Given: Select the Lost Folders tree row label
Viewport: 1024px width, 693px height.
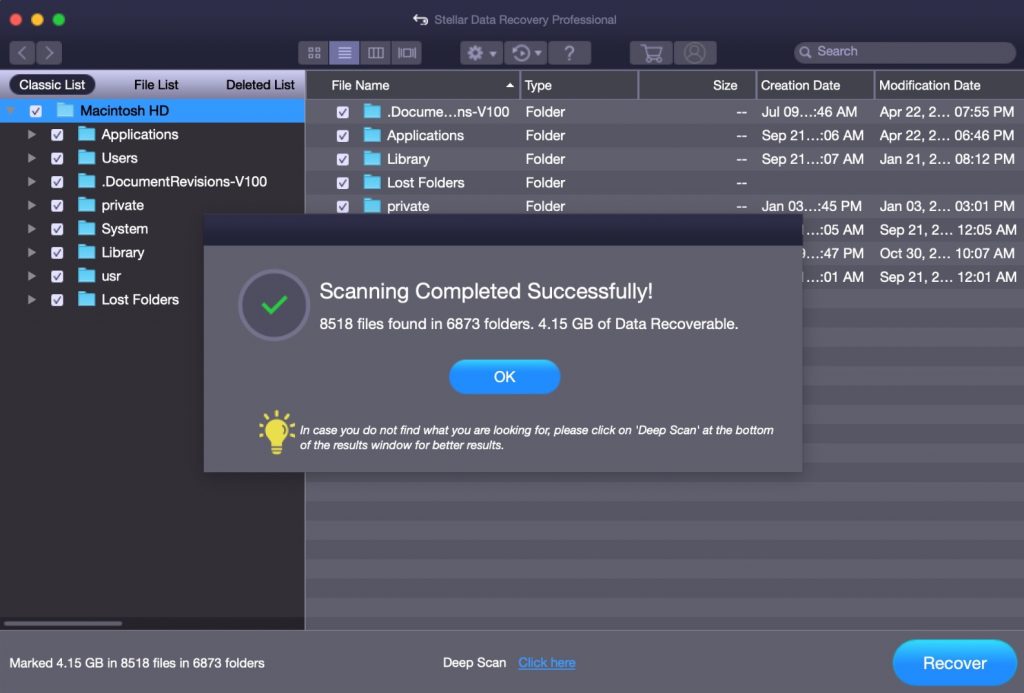Looking at the screenshot, I should [140, 299].
